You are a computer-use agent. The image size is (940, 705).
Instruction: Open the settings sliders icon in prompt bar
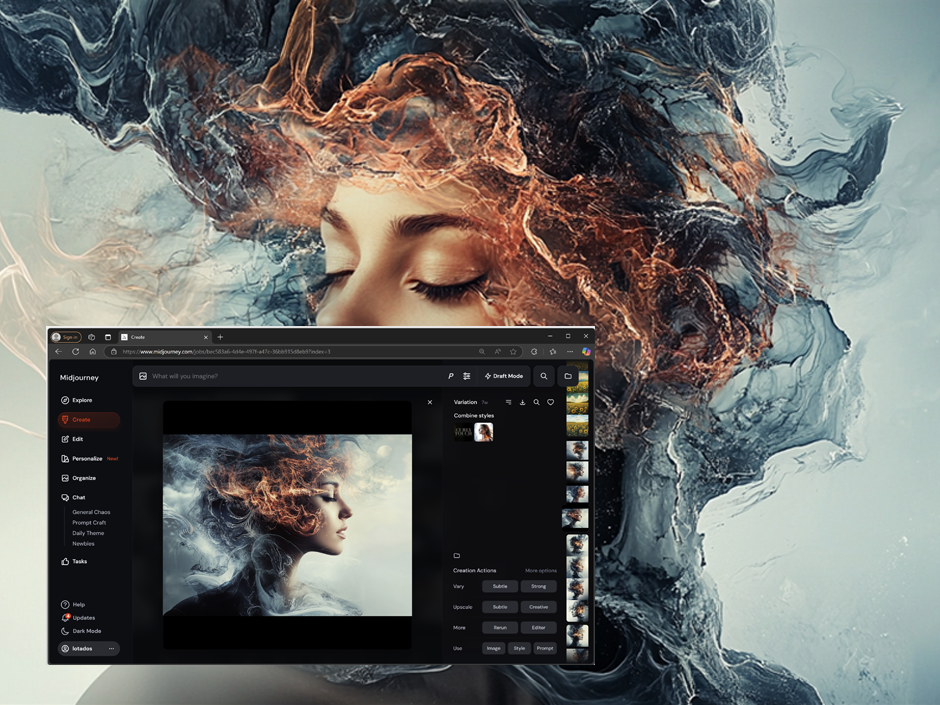466,376
